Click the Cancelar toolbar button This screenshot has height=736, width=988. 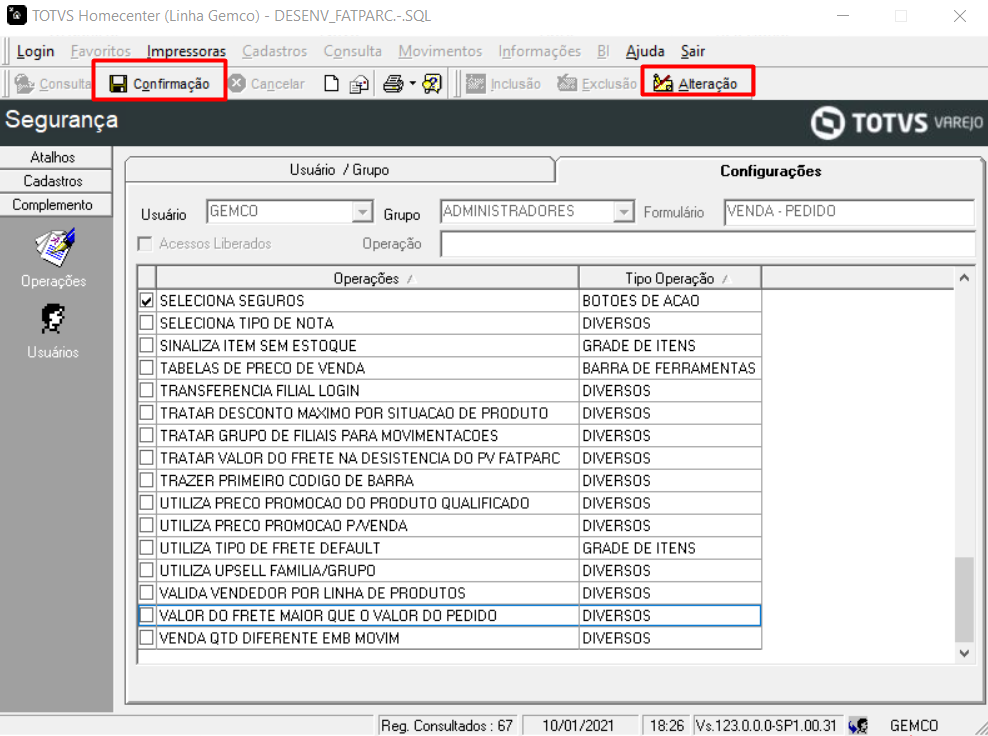267,84
